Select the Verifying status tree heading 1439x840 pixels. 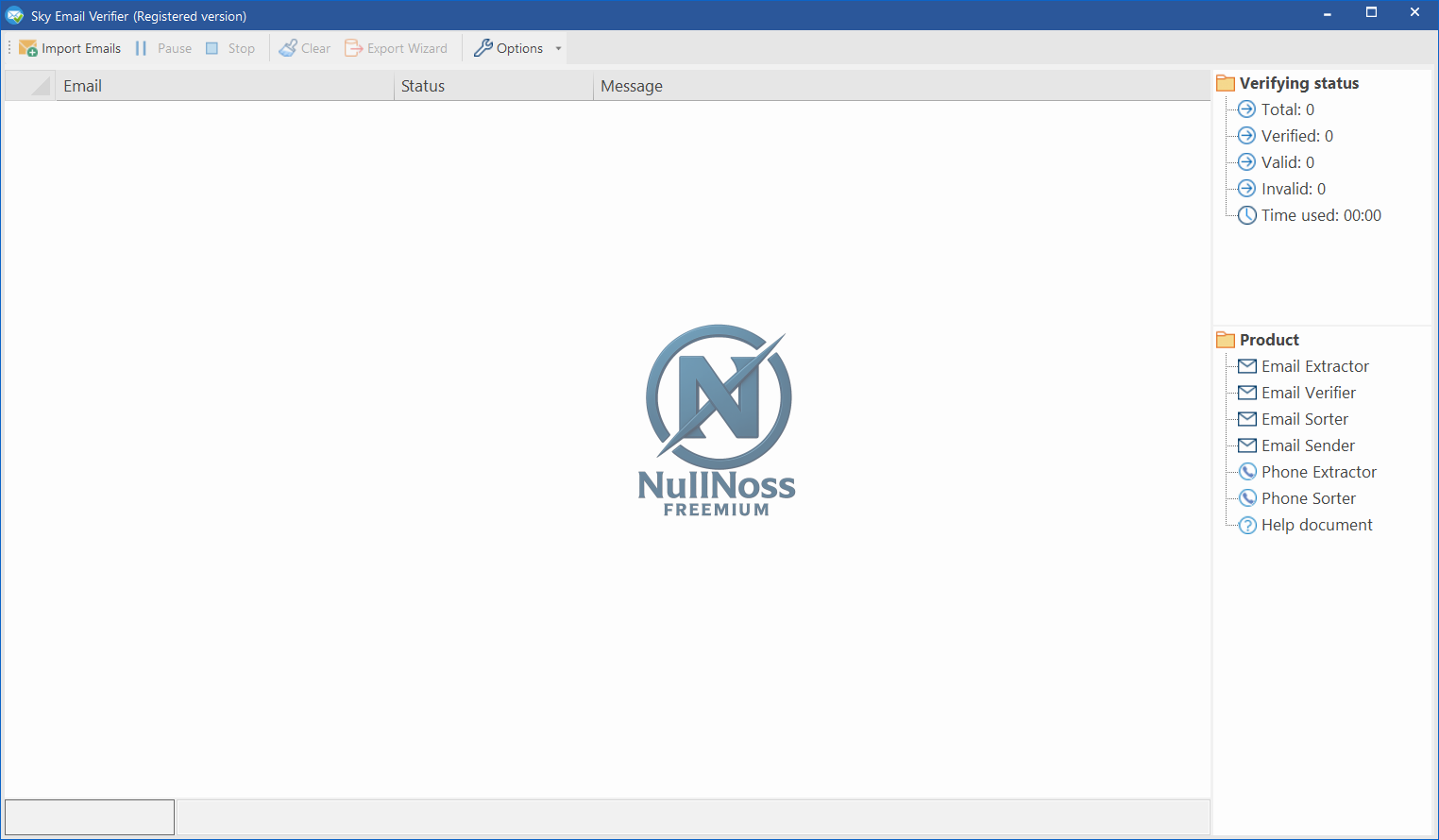(x=1299, y=83)
